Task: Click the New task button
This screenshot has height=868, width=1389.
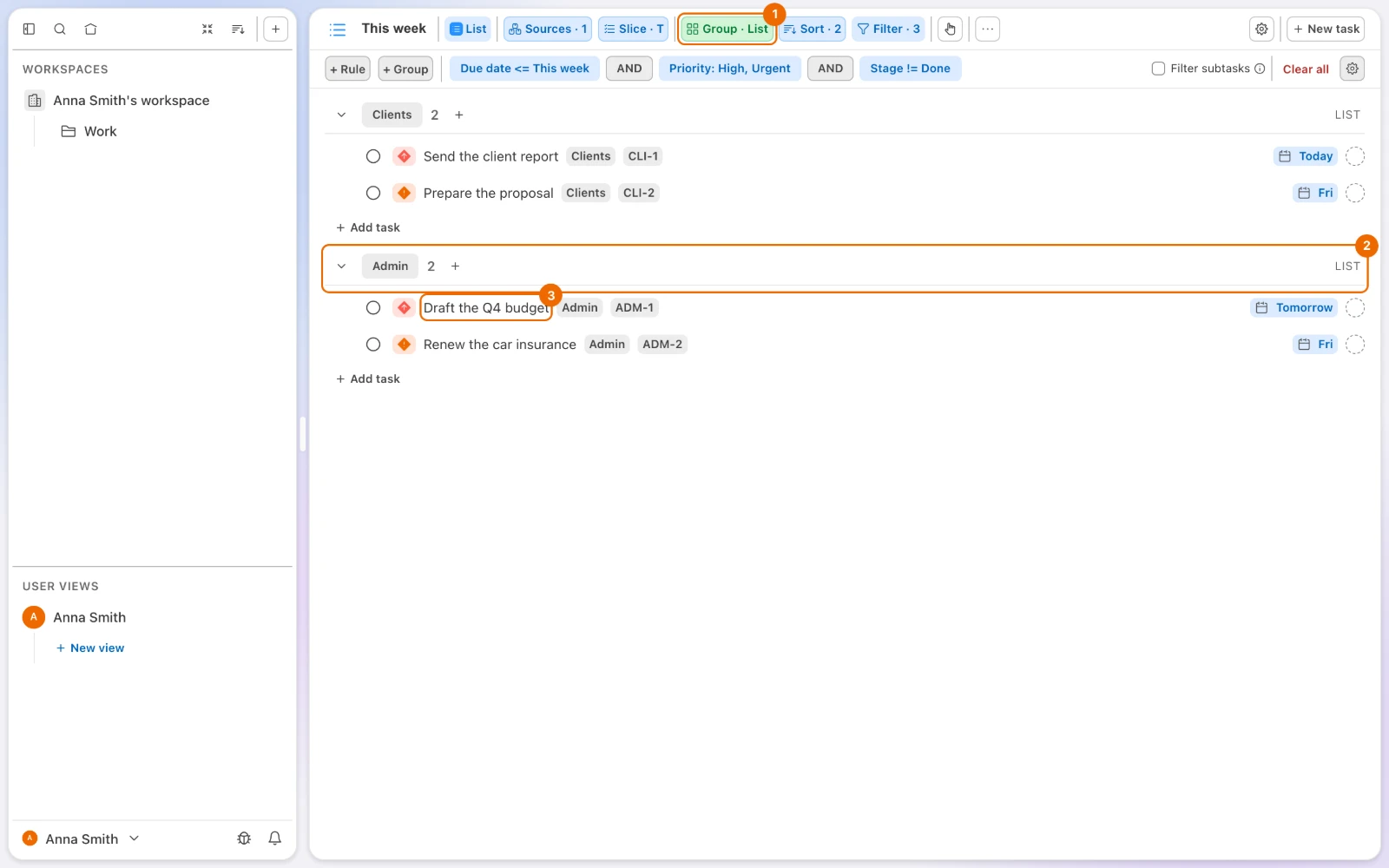Action: click(x=1326, y=29)
